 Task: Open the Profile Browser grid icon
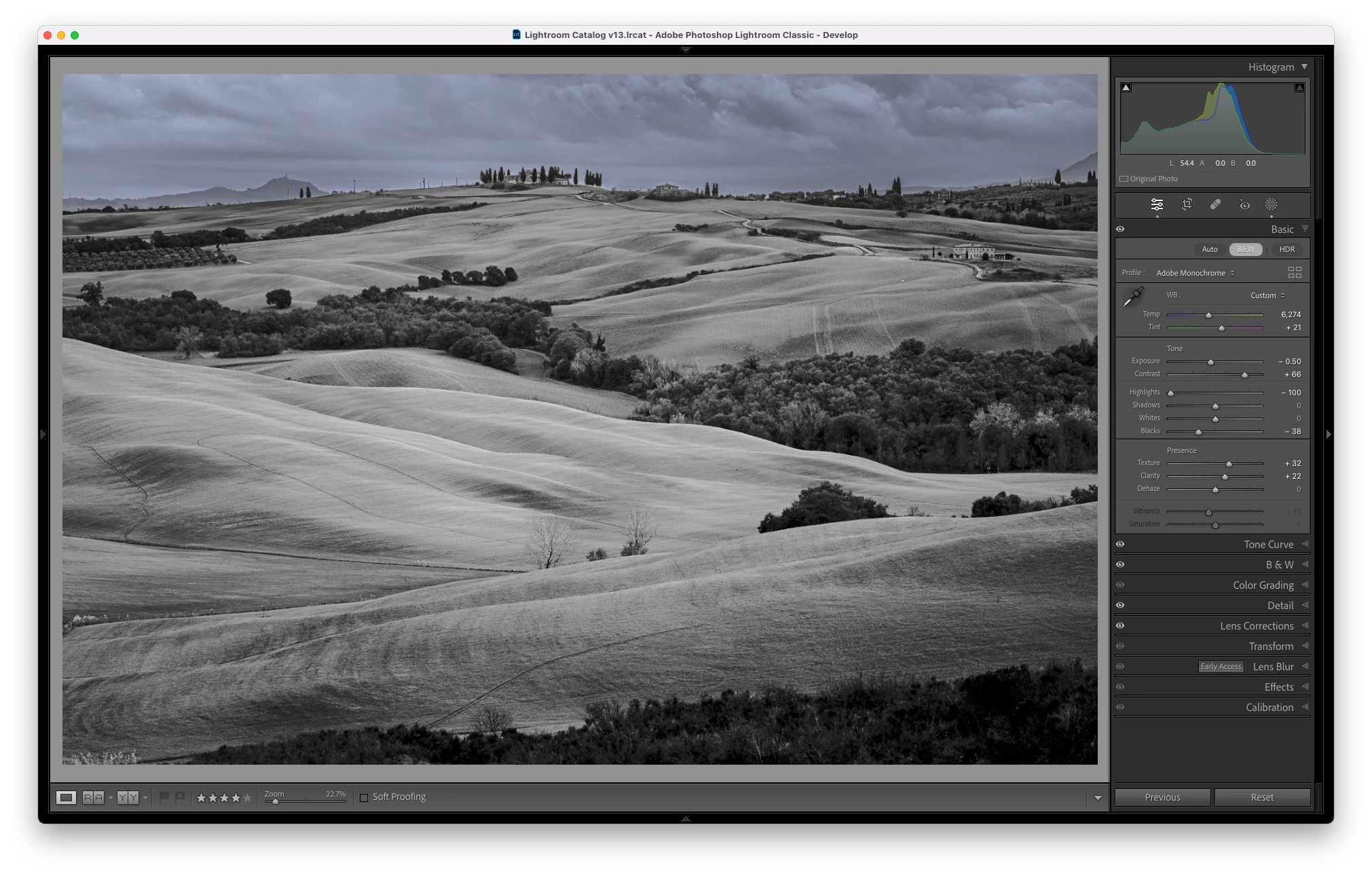pos(1294,272)
